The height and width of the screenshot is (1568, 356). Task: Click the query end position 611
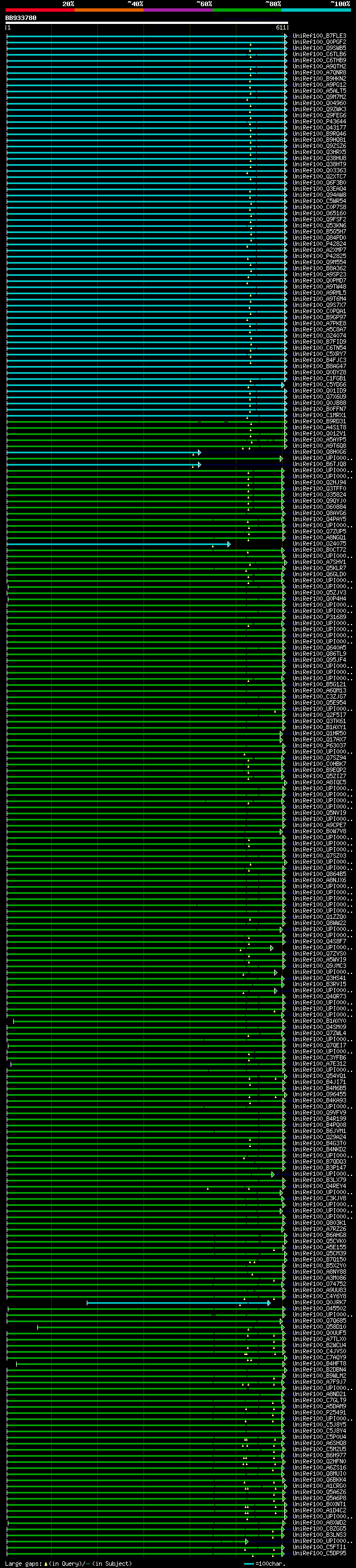pyautogui.click(x=280, y=28)
